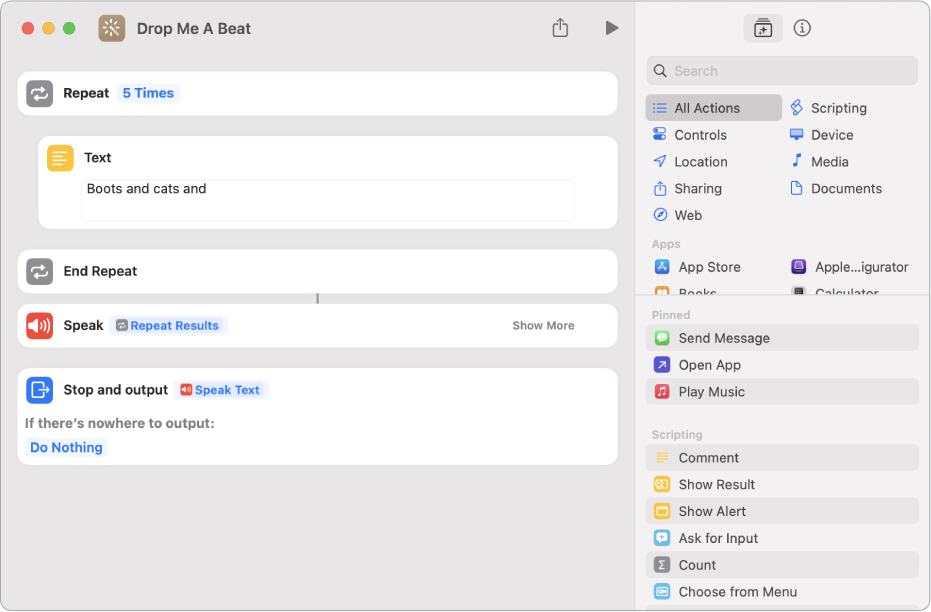931x612 pixels.
Task: Click the Repeat action icon
Action: click(40, 94)
